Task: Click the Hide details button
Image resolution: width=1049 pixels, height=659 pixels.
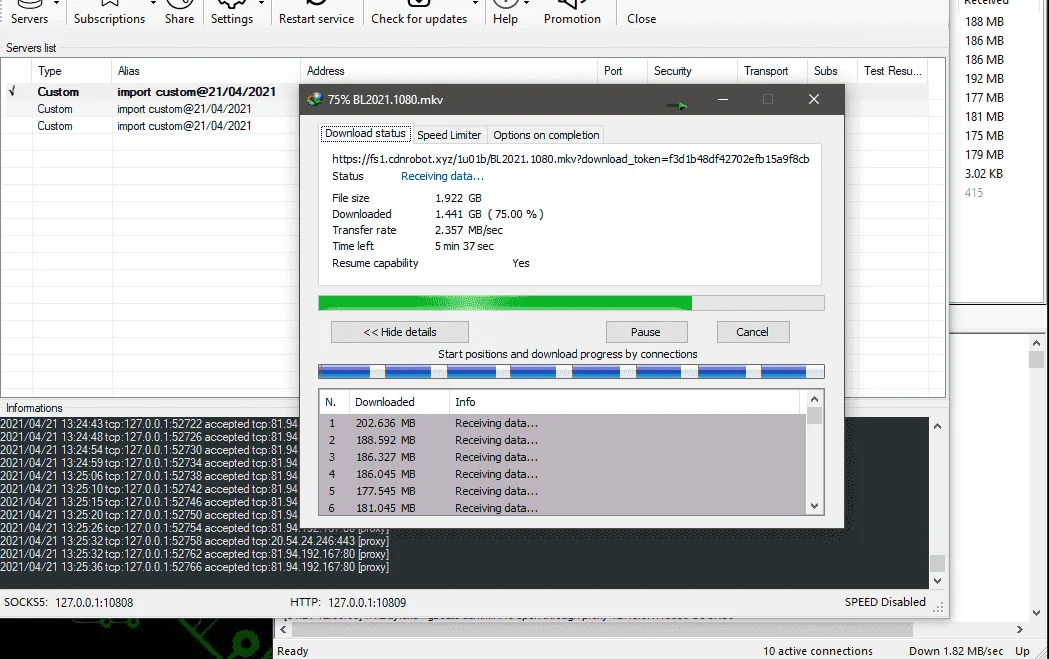Action: point(399,332)
